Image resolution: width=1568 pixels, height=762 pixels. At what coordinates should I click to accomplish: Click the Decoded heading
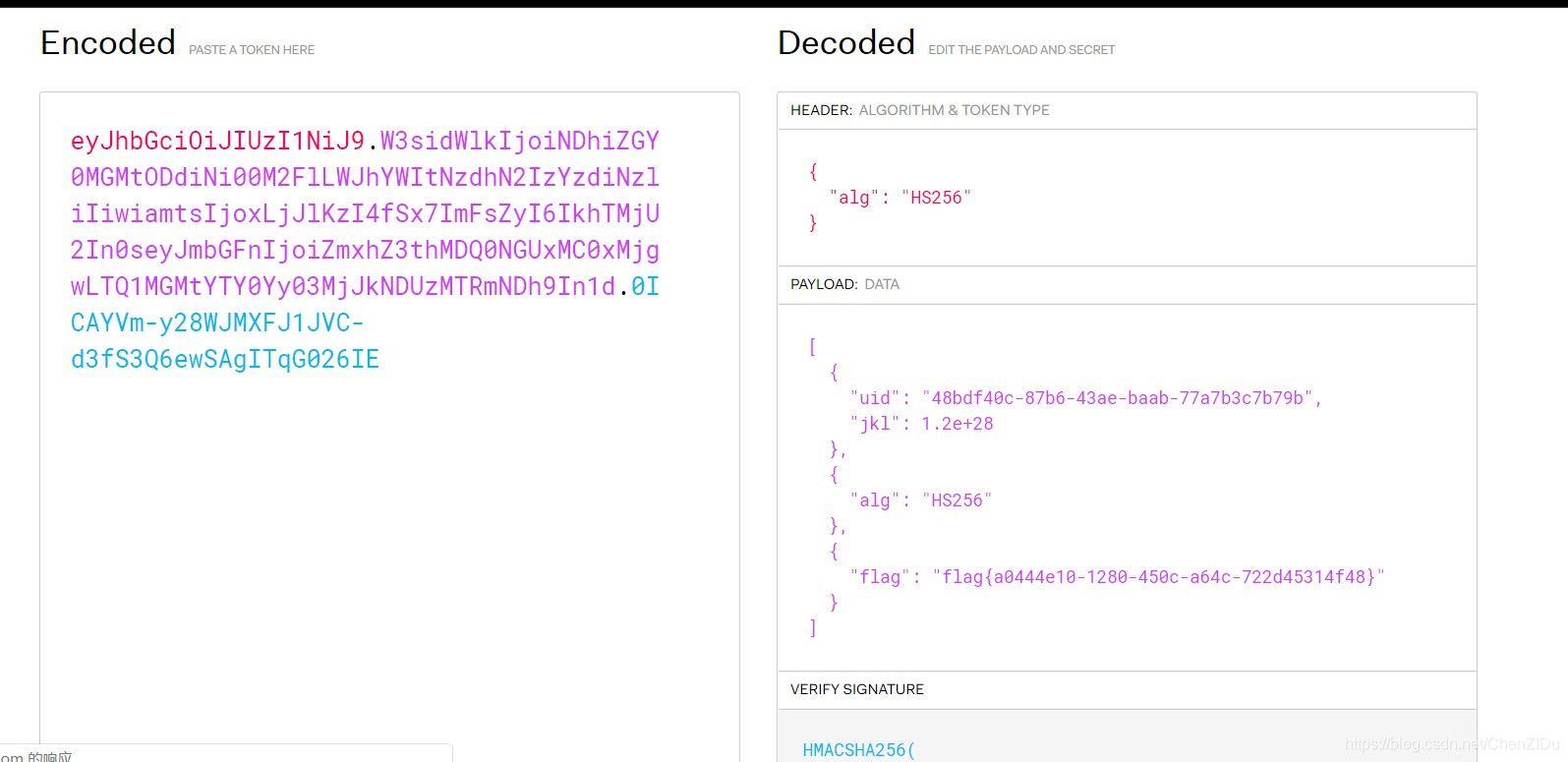point(846,43)
